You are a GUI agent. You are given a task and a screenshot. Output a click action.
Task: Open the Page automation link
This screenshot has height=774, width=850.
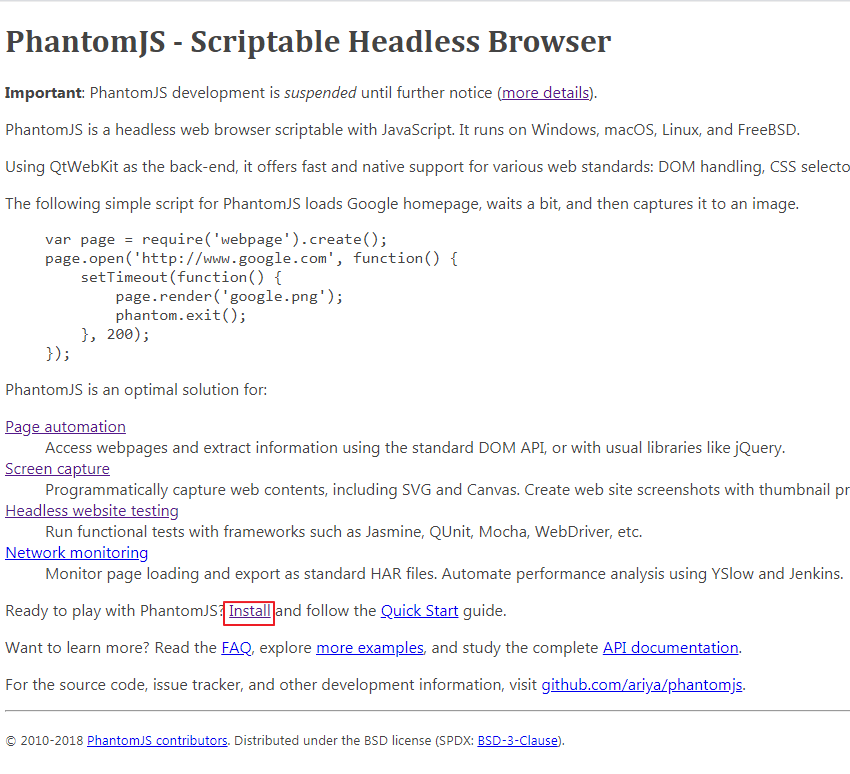point(66,427)
